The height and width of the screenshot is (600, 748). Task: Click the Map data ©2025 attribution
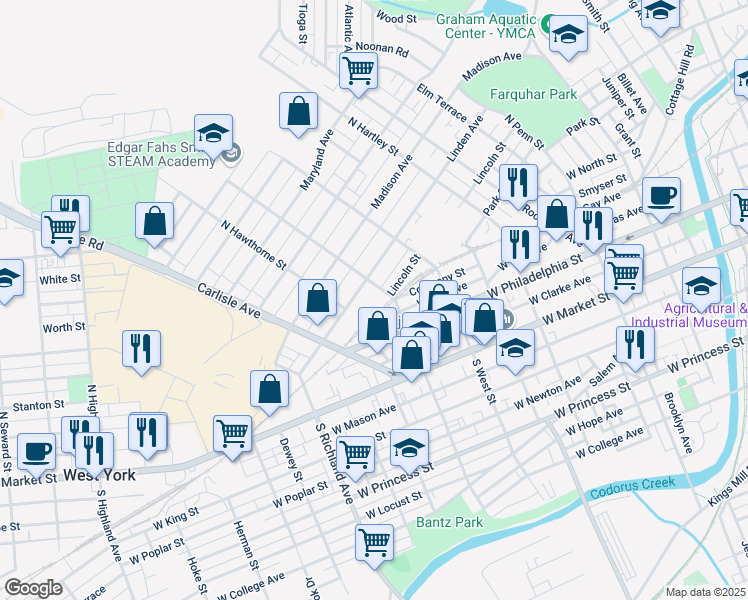click(706, 592)
